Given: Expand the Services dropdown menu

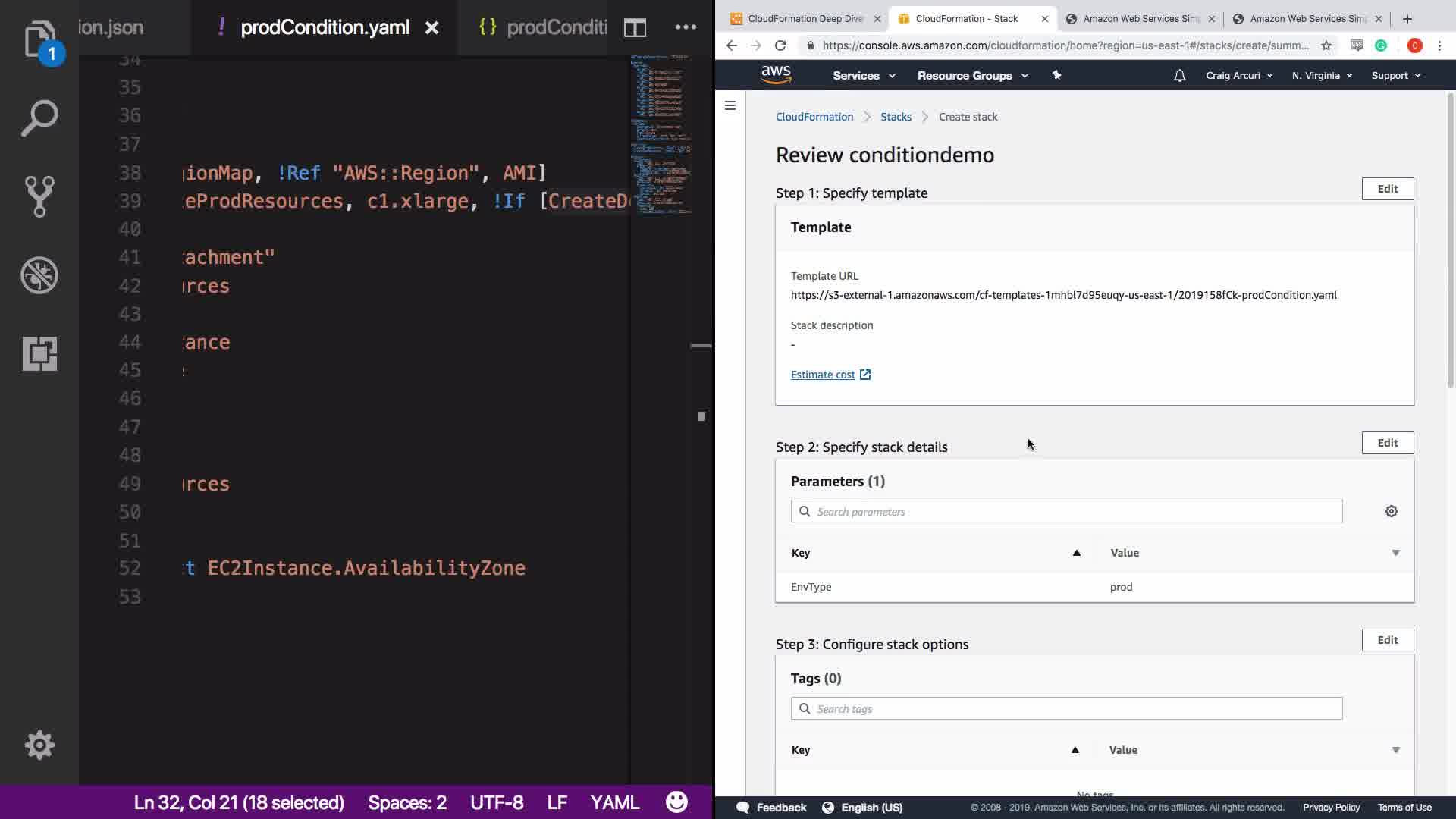Looking at the screenshot, I should (x=864, y=76).
